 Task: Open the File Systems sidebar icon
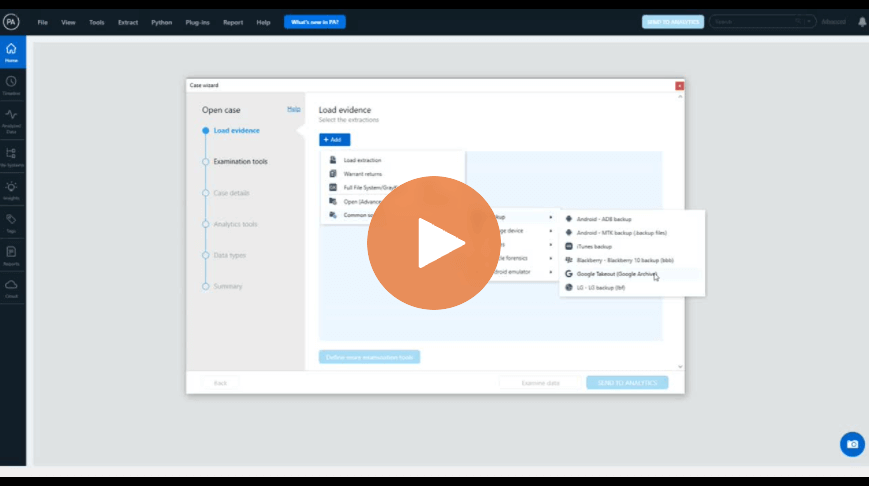[11, 156]
